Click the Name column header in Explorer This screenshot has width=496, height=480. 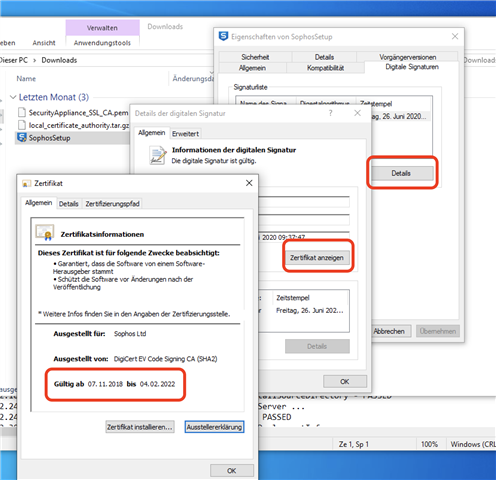coord(26,79)
